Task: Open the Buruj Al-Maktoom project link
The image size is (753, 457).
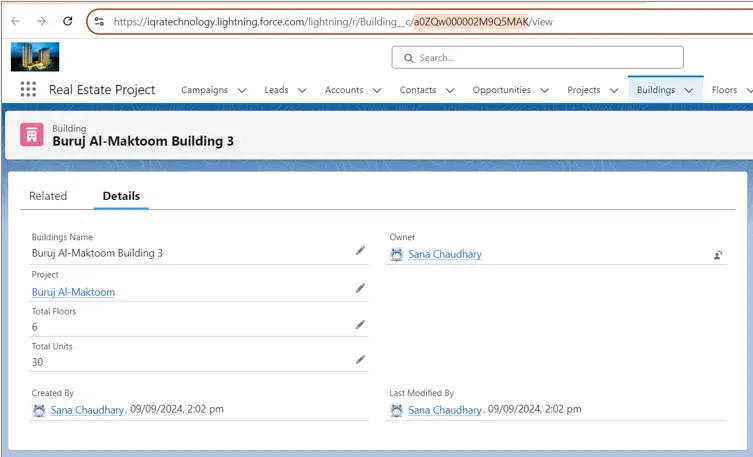Action: [x=73, y=292]
